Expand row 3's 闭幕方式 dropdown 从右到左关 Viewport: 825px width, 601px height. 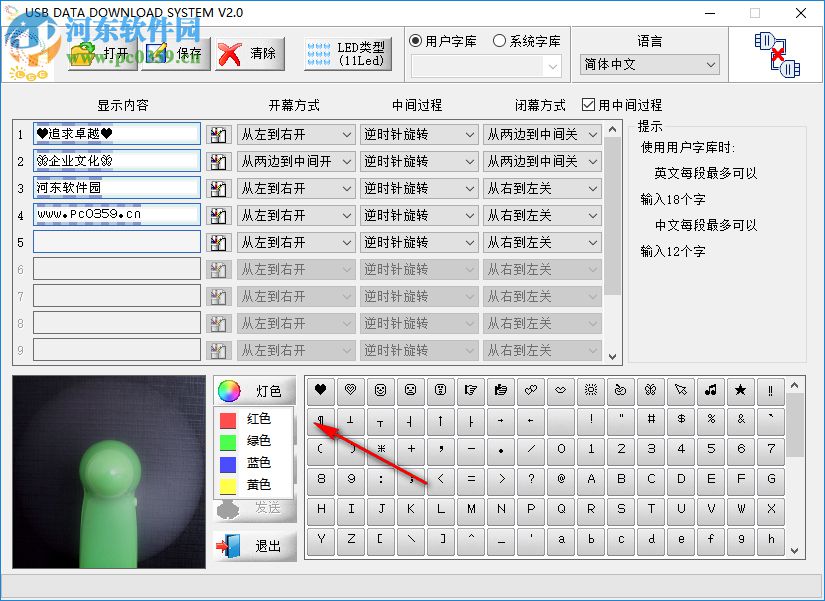coord(542,187)
